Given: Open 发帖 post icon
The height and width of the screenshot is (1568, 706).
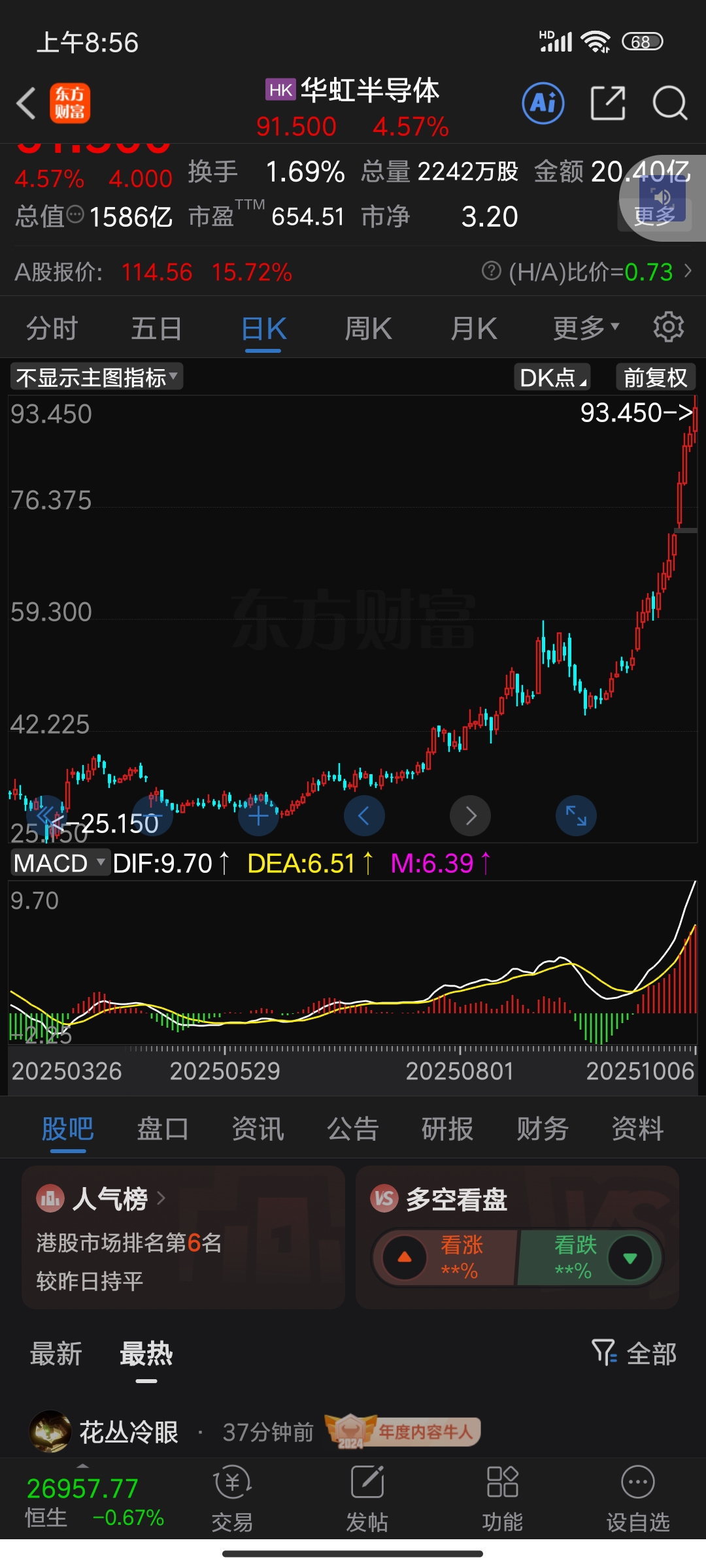Looking at the screenshot, I should click(x=367, y=1499).
